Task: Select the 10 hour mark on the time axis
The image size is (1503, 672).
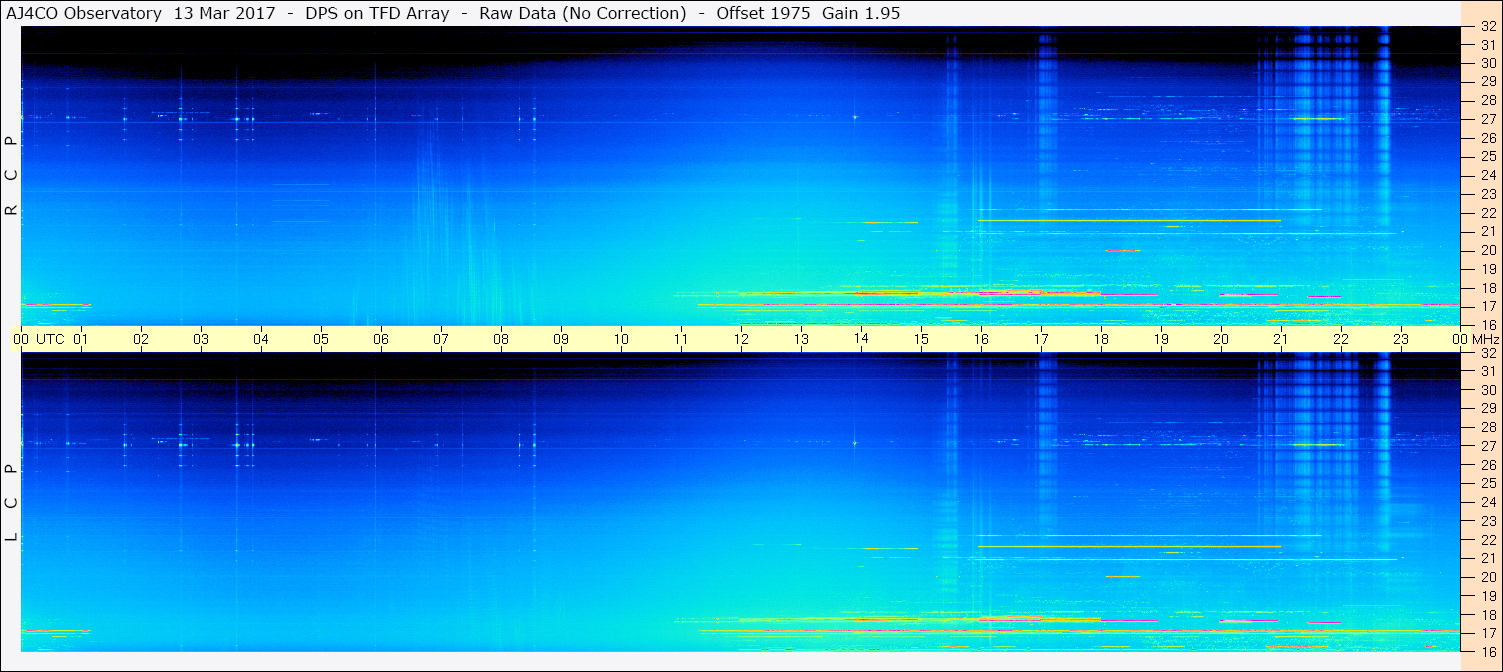Action: point(621,339)
